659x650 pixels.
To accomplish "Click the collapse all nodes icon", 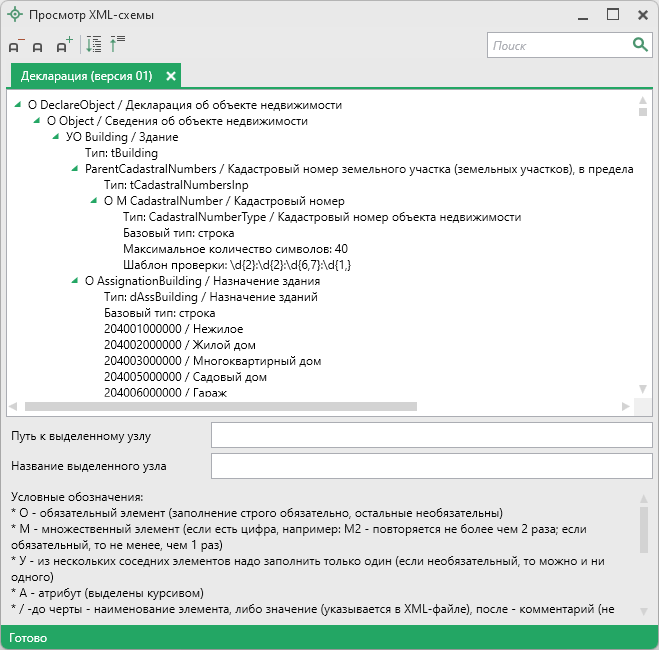I will [117, 45].
